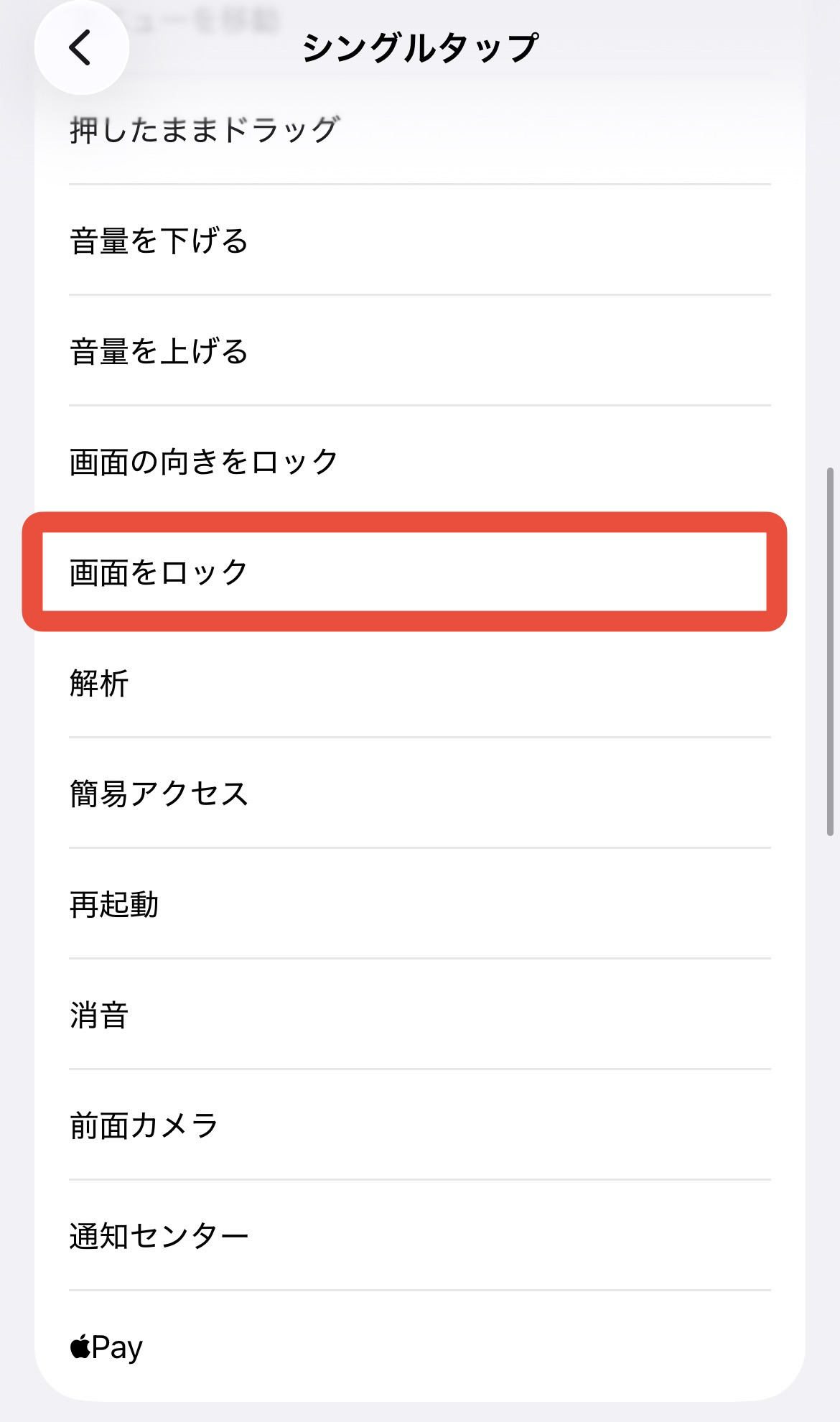Tap the 再起動 list entry
The width and height of the screenshot is (840, 1422).
click(114, 904)
